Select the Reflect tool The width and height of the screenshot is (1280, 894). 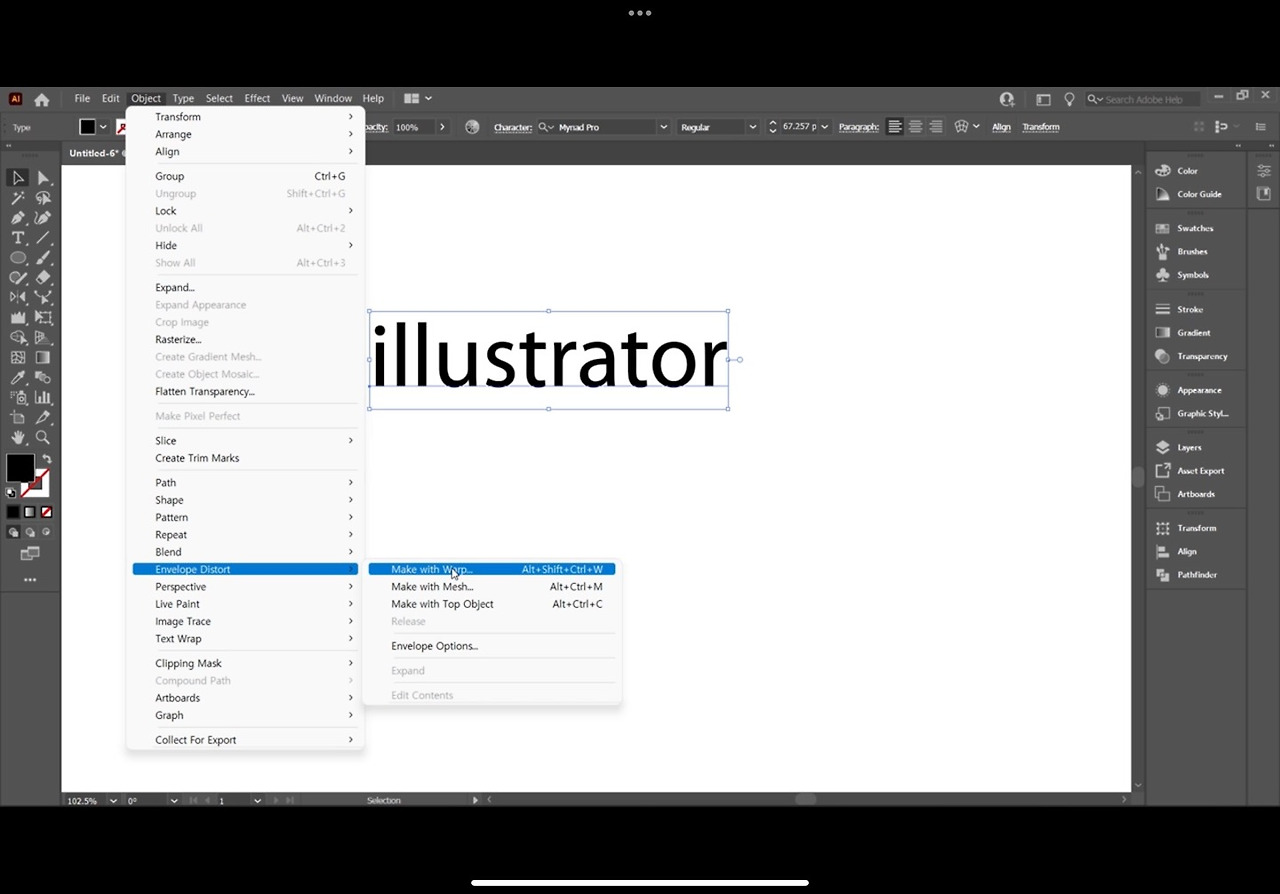[18, 298]
